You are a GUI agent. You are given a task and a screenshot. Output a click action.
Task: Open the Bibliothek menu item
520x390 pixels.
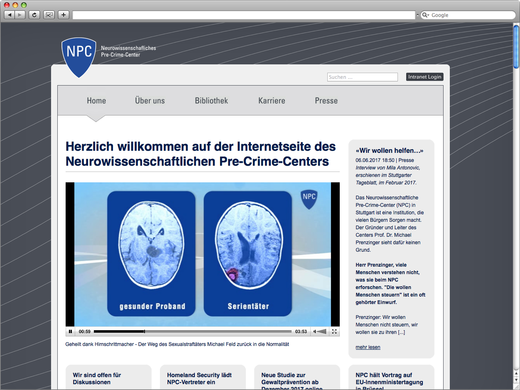[211, 101]
